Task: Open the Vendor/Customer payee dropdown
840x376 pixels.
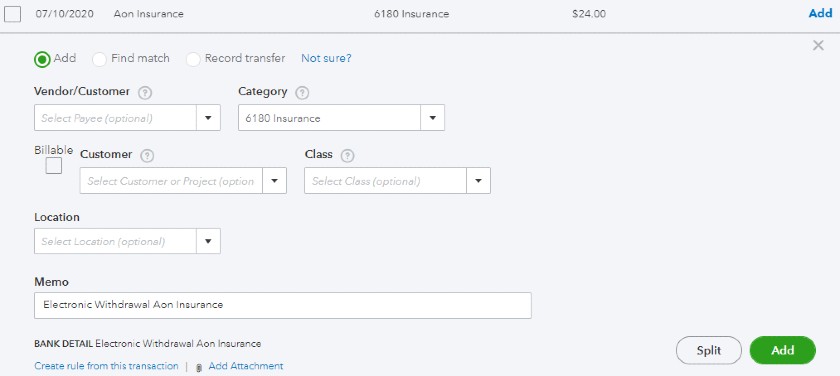Action: coord(208,118)
